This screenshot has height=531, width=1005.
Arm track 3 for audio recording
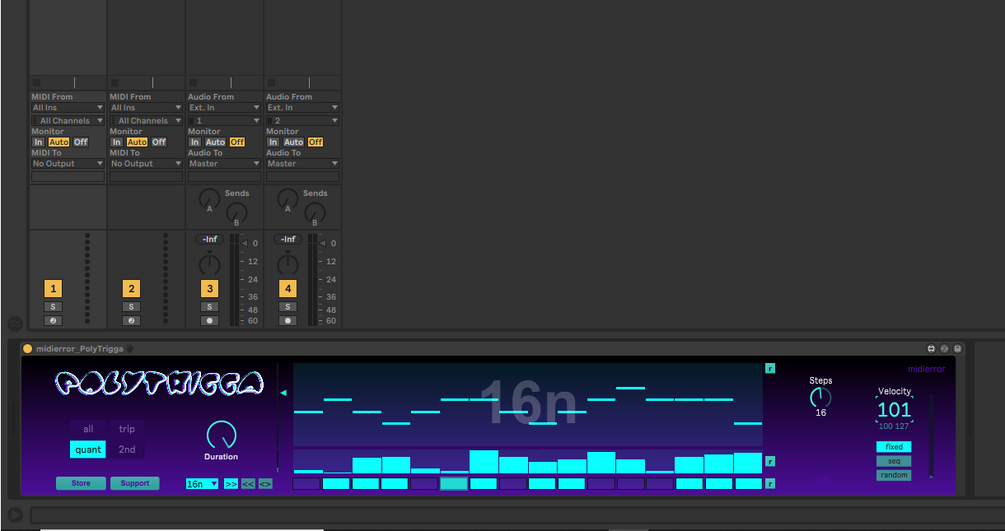click(x=210, y=321)
